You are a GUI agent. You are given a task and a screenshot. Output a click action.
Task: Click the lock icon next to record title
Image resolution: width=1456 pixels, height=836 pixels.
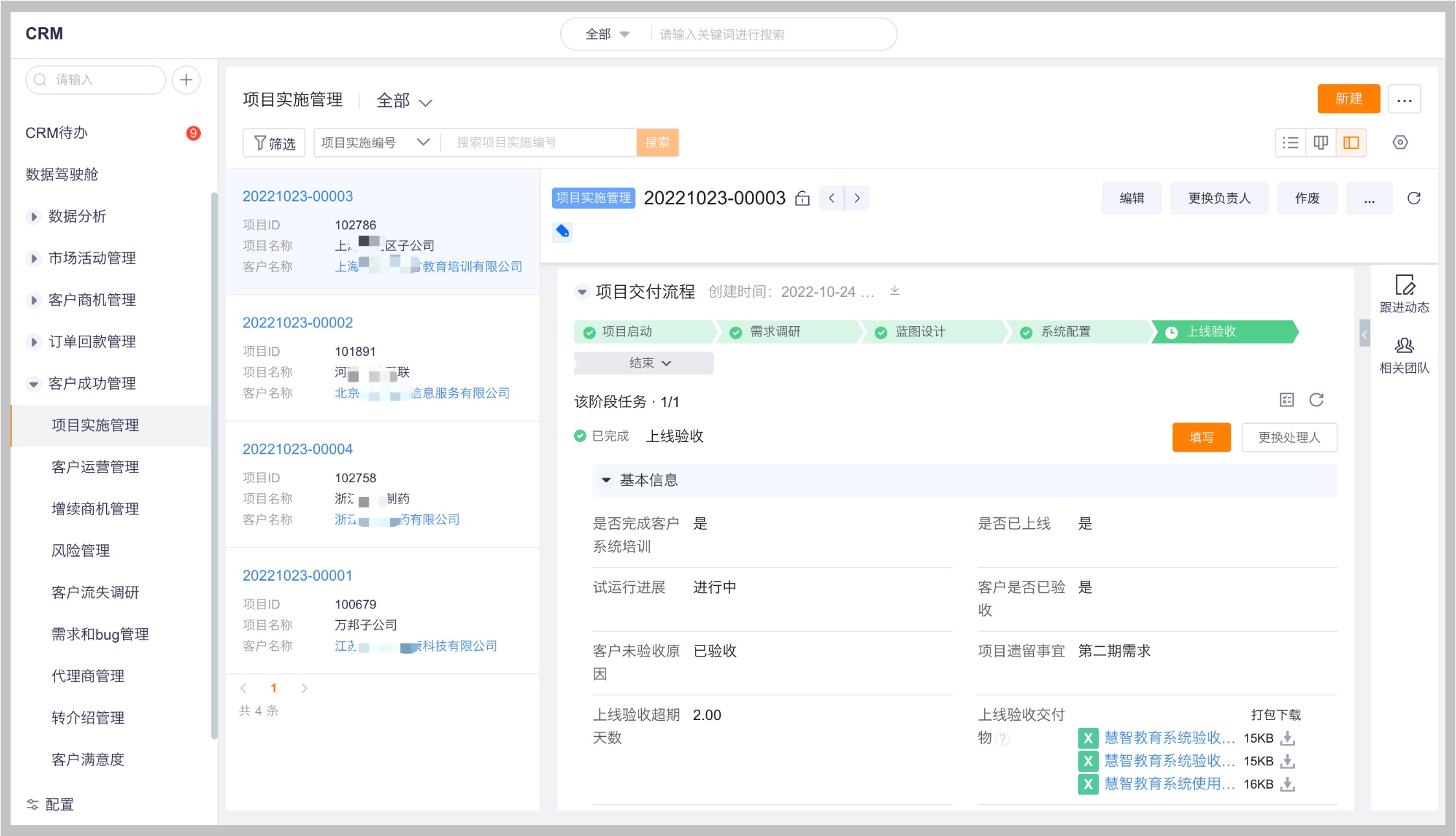click(x=802, y=198)
